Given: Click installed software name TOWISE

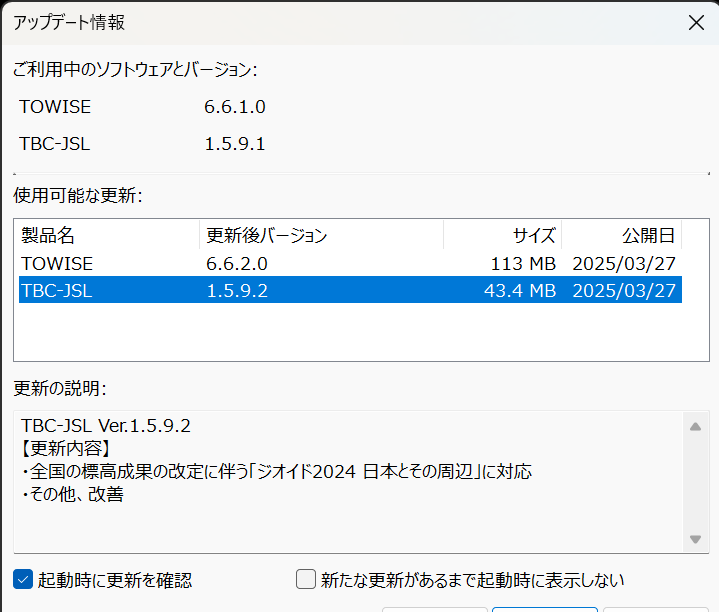Looking at the screenshot, I should (x=55, y=107).
